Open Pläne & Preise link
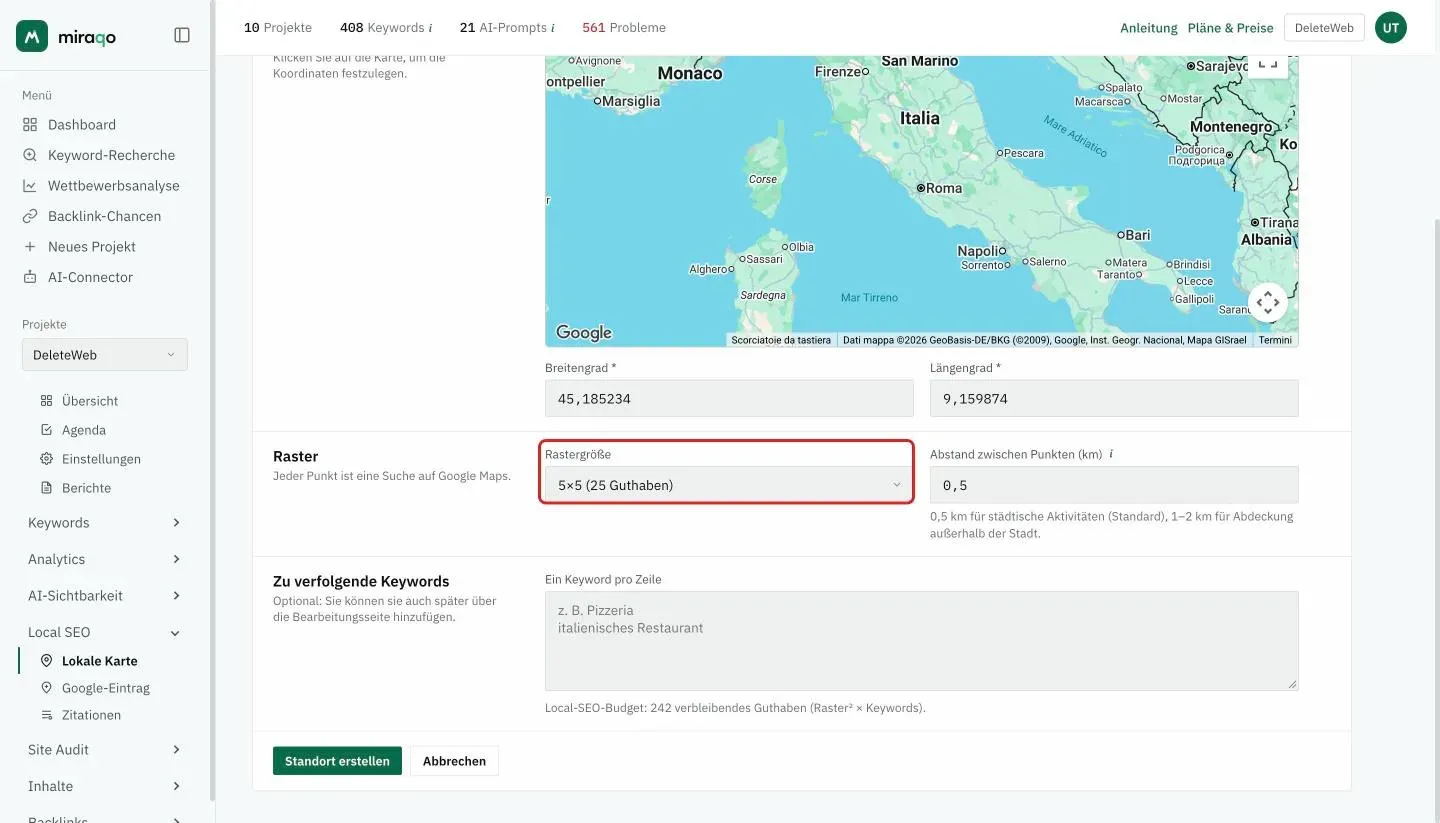The height and width of the screenshot is (823, 1440). pyautogui.click(x=1230, y=28)
